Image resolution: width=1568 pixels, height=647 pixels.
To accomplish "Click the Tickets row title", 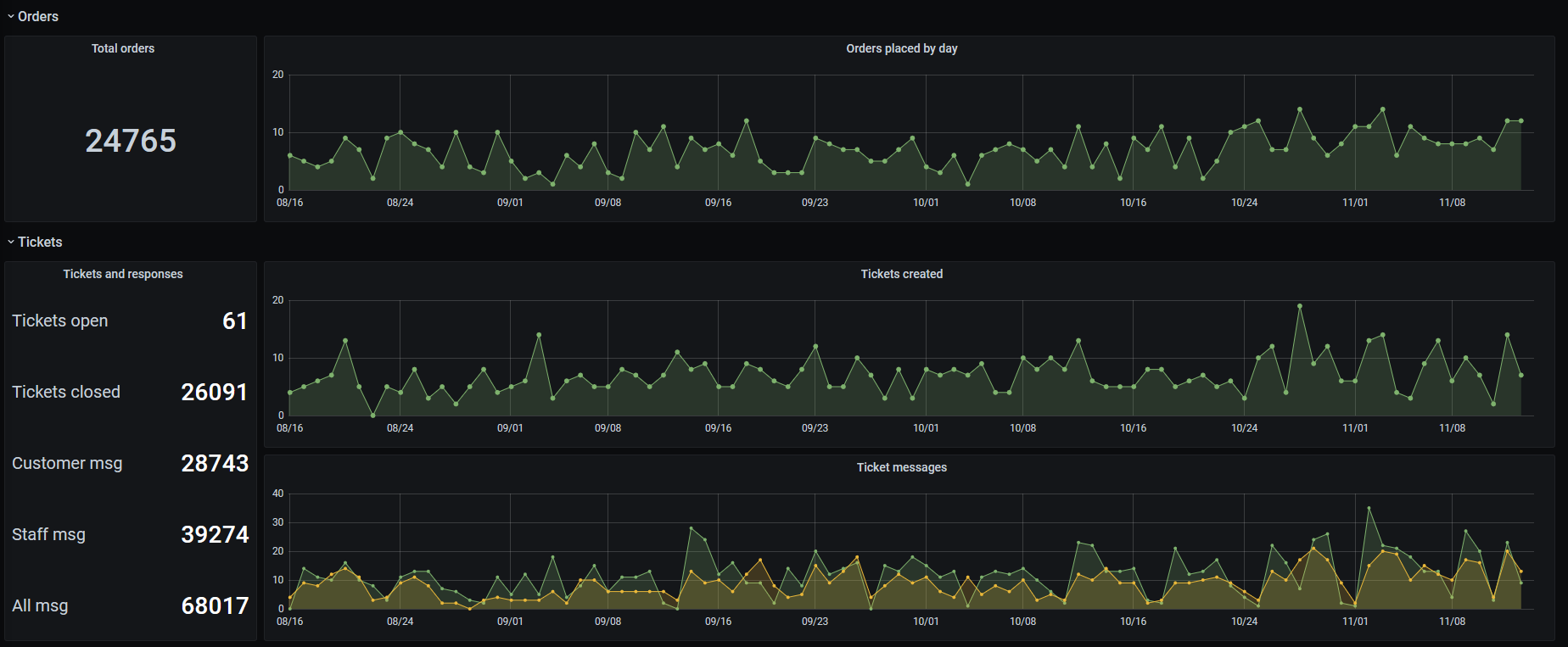I will point(40,243).
